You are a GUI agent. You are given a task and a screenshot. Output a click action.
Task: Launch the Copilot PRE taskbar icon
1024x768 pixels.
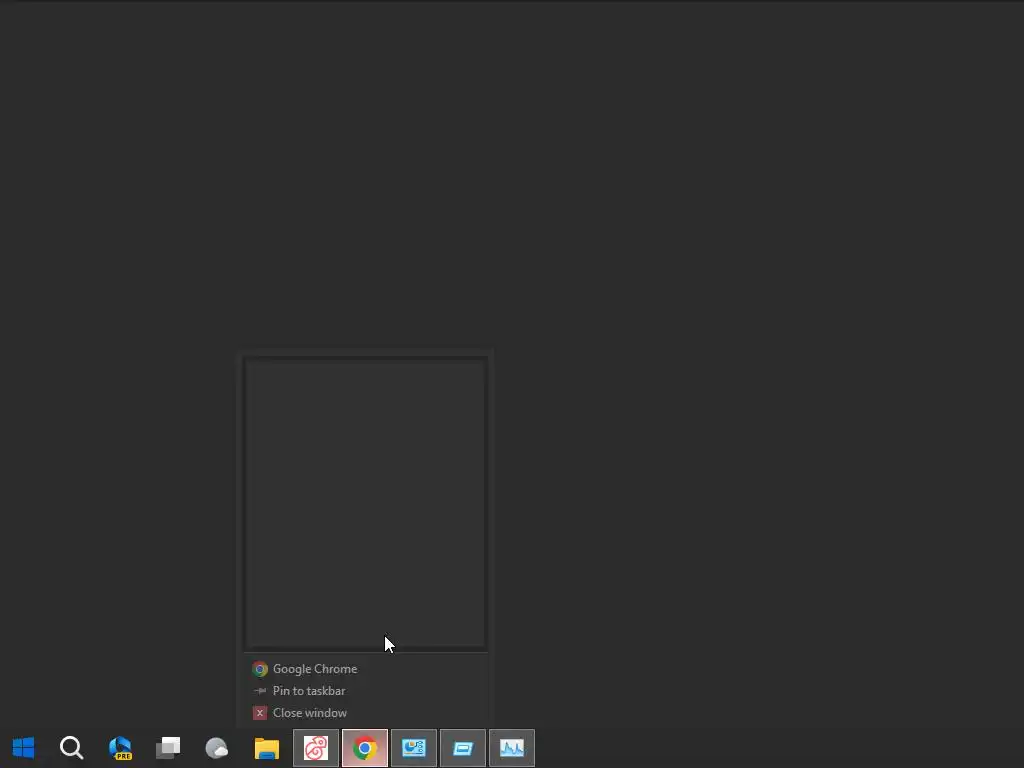120,748
